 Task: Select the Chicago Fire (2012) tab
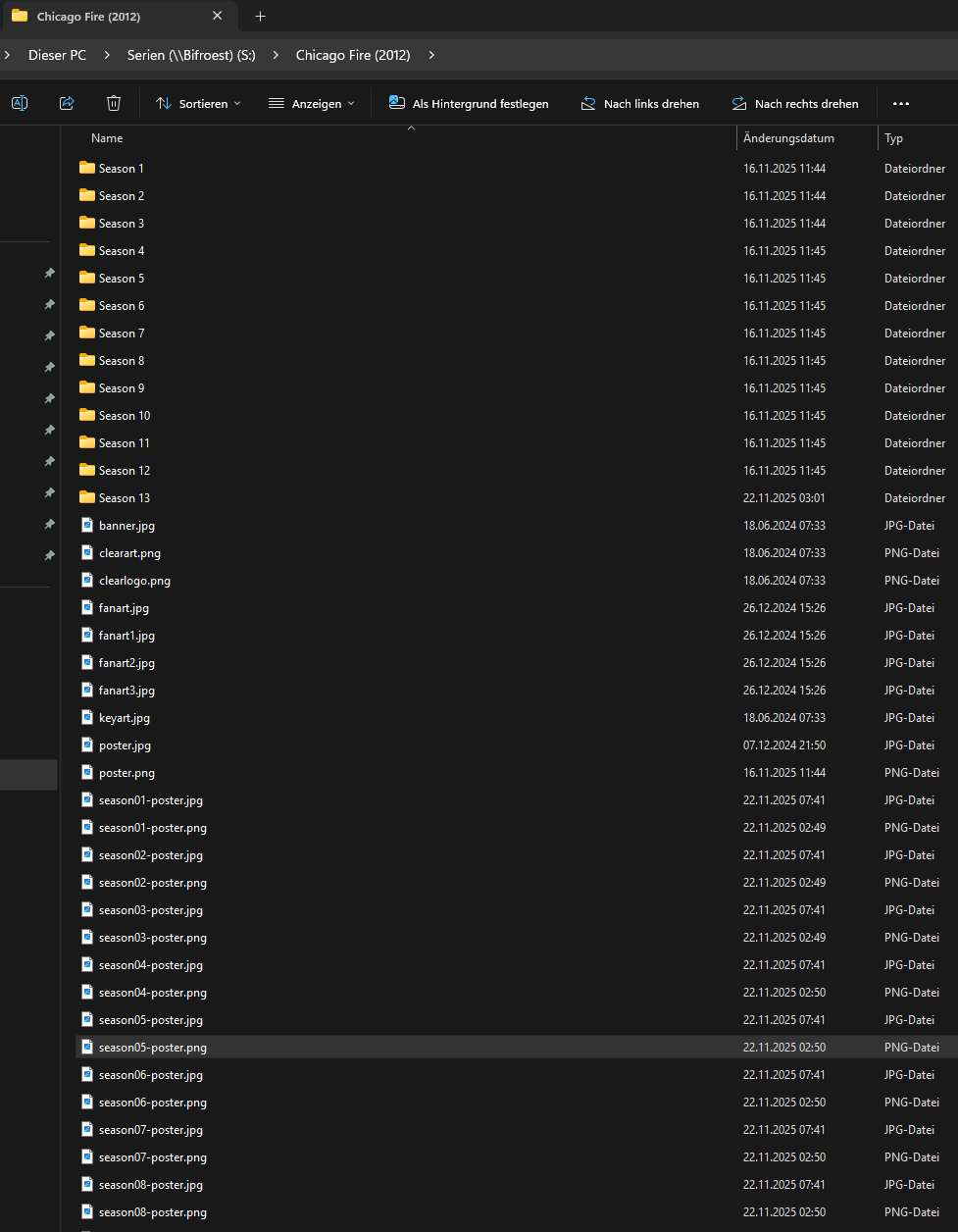click(x=118, y=16)
